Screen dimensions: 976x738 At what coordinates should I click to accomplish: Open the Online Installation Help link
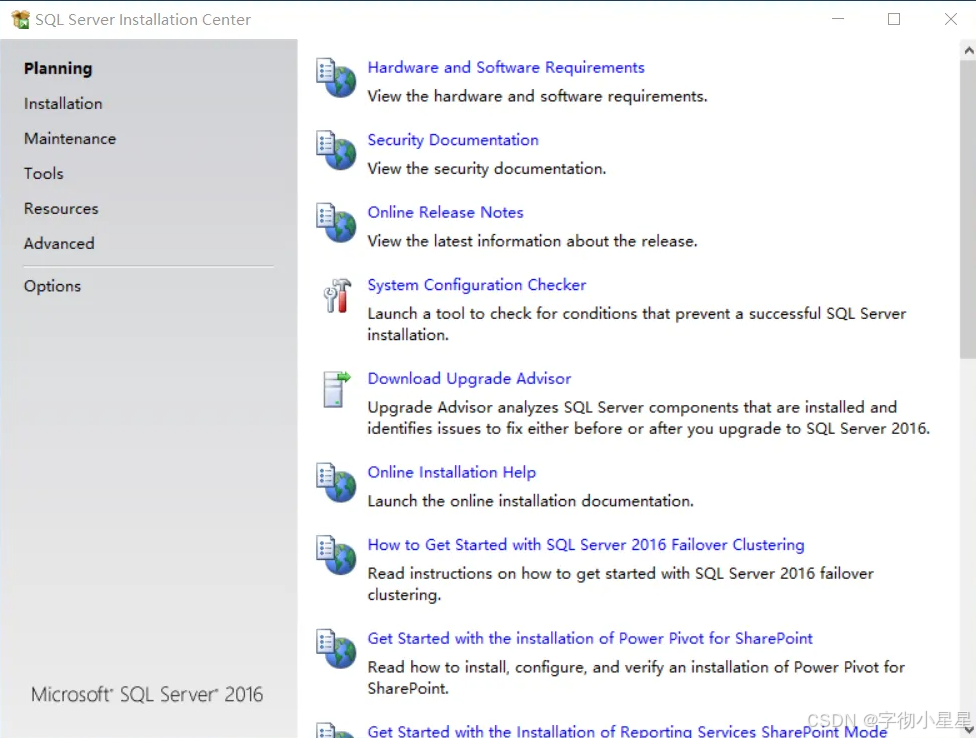451,472
